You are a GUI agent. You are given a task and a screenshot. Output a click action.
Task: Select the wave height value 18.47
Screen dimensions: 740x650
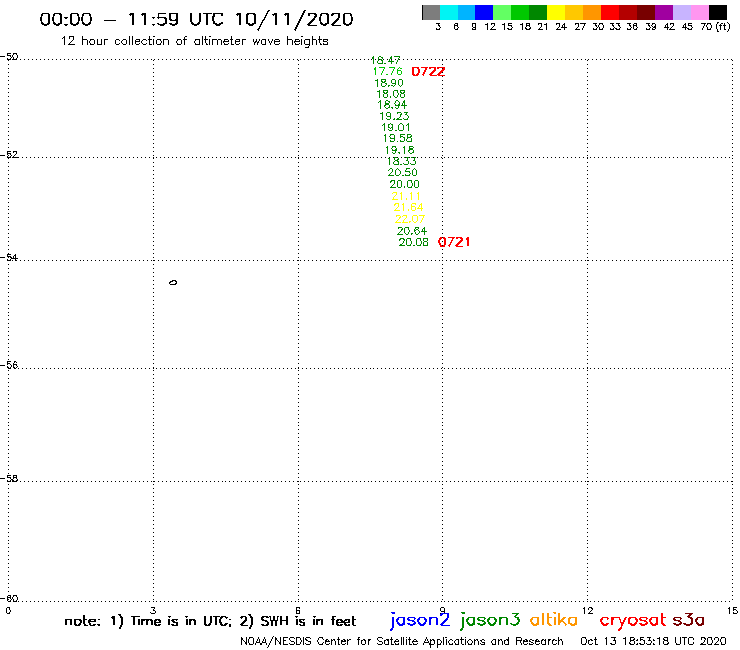[x=386, y=60]
